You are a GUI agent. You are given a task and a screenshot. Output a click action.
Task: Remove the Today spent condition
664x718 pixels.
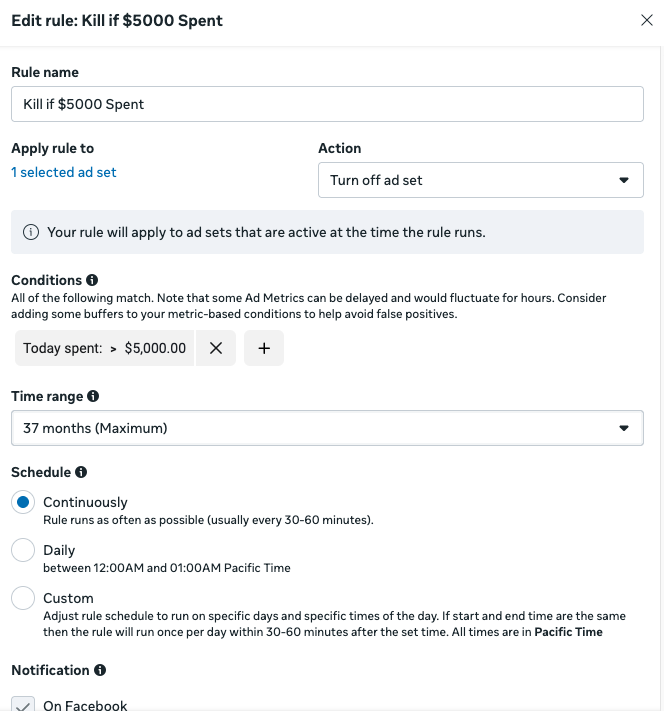coord(216,348)
